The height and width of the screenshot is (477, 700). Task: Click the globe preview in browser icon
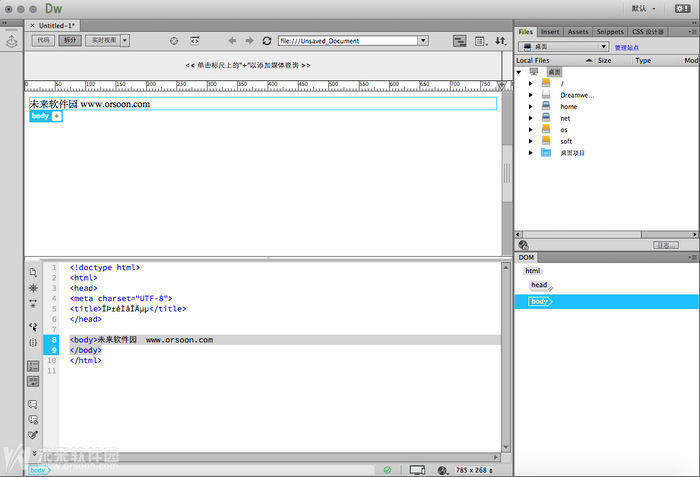tap(443, 470)
